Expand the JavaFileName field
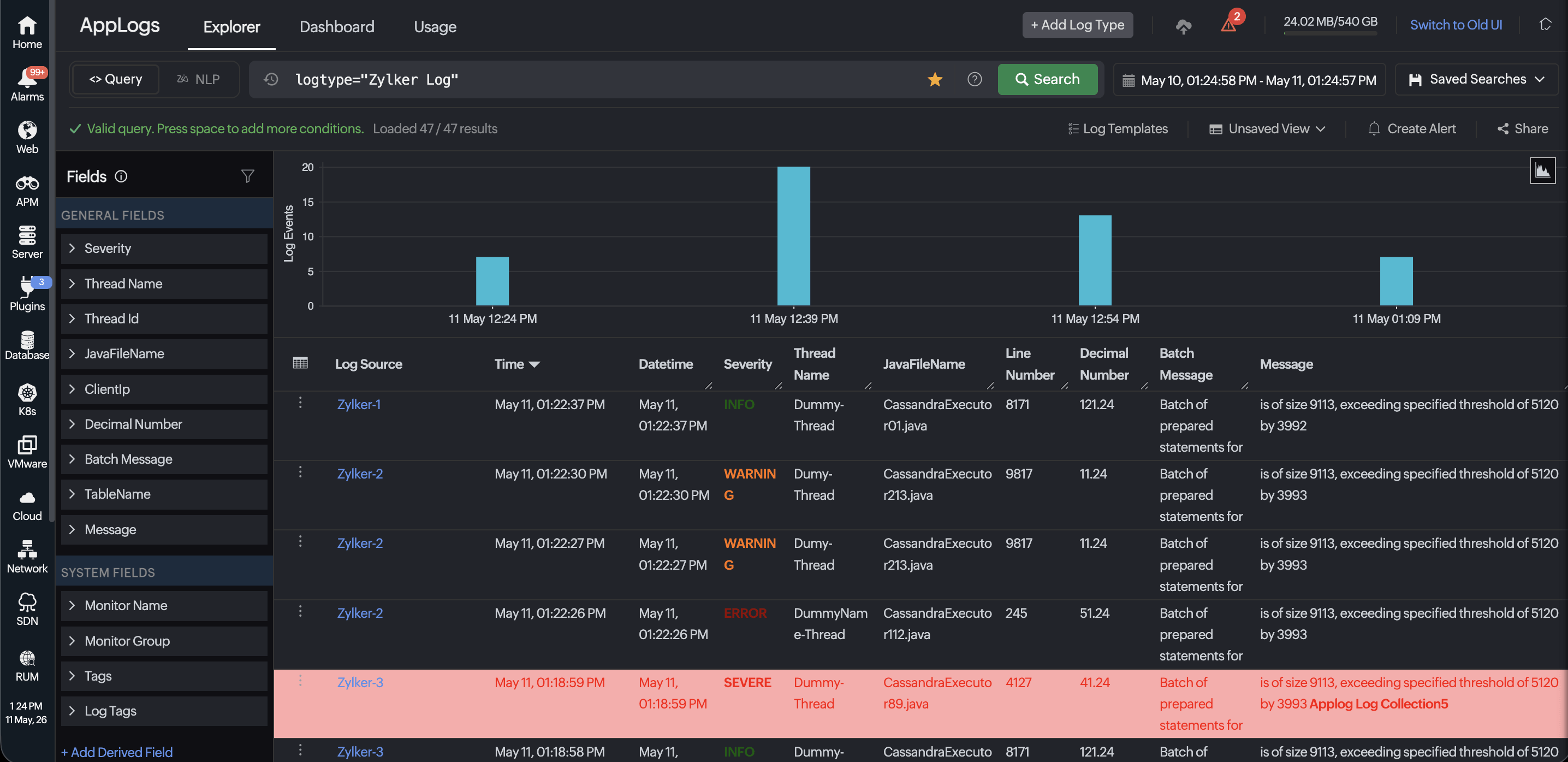The height and width of the screenshot is (762, 1568). tap(164, 354)
